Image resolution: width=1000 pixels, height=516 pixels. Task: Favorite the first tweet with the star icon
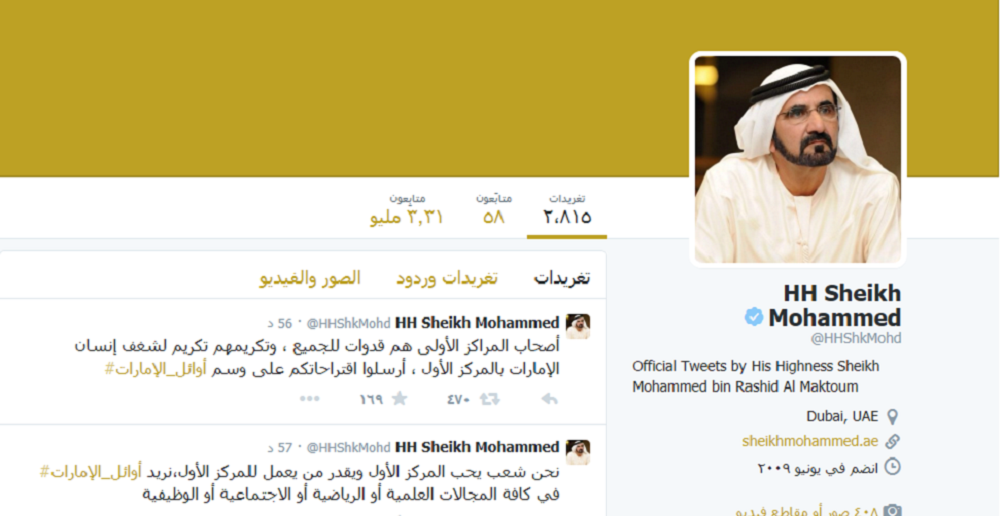click(399, 399)
